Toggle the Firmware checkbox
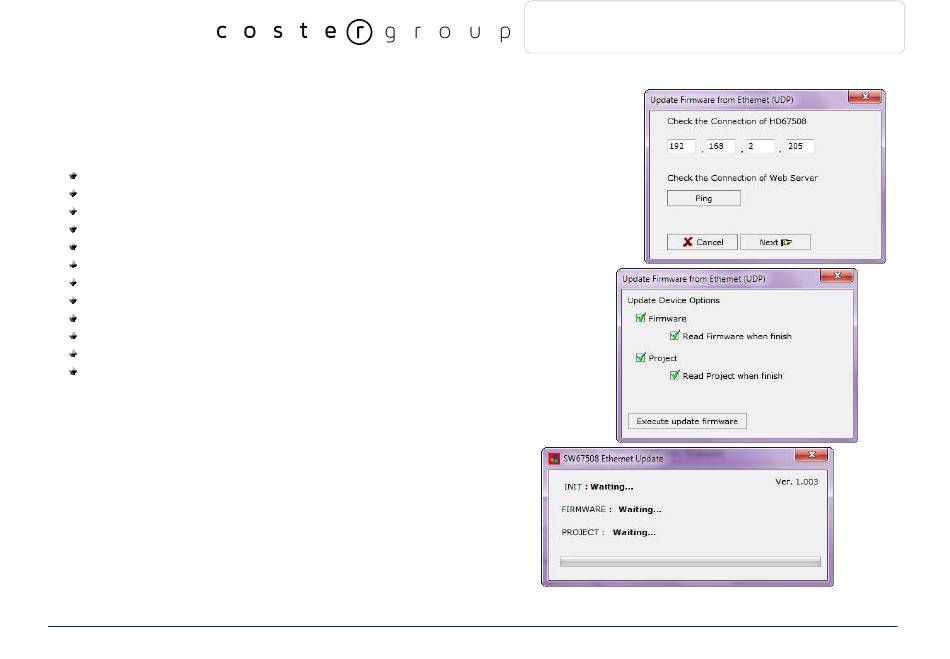 [641, 318]
